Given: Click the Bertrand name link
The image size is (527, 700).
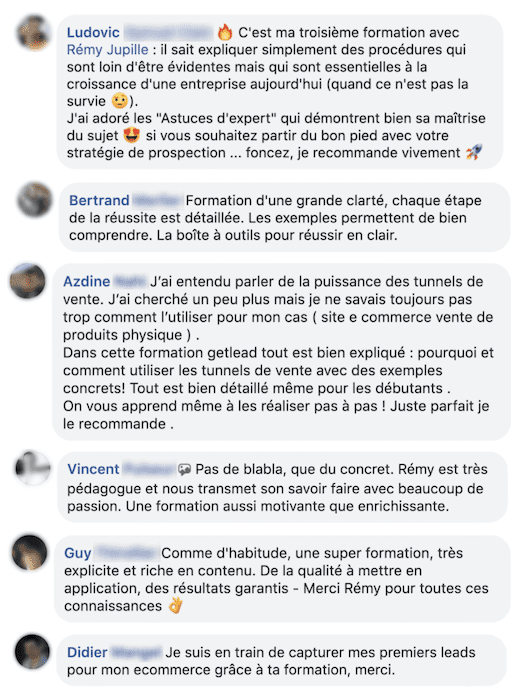Looking at the screenshot, I should point(99,200).
